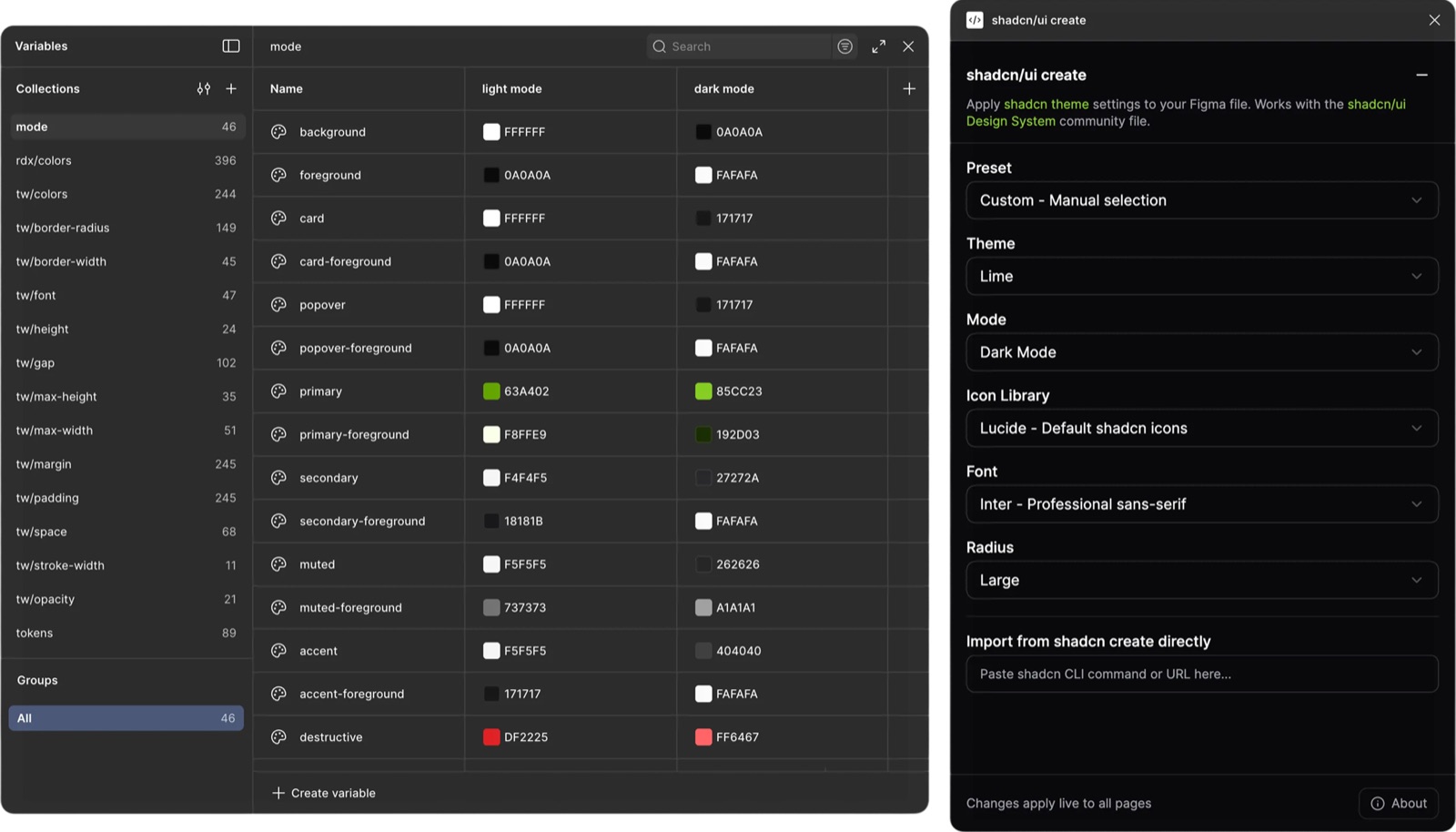Viewport: 1456px width, 832px height.
Task: Click palette icon beside accent variable
Action: 278,651
